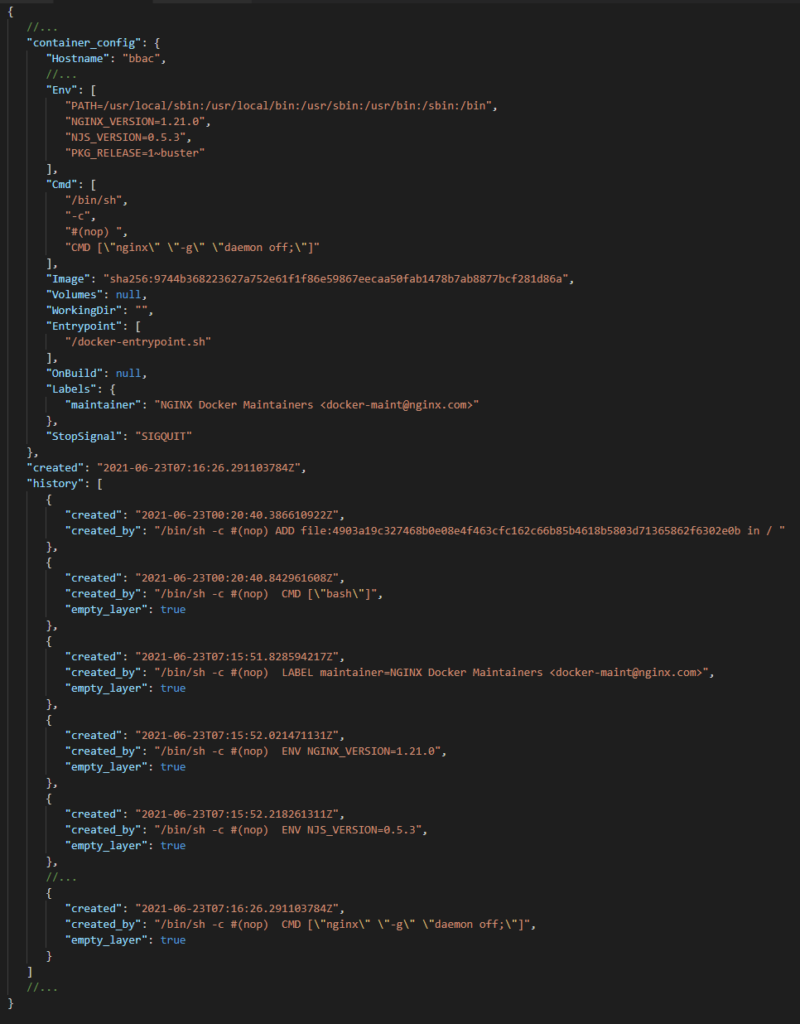Select the NJS_VERSION=0.5.3 entry
Screen dimensions: 800x1024
pyautogui.click(x=128, y=137)
